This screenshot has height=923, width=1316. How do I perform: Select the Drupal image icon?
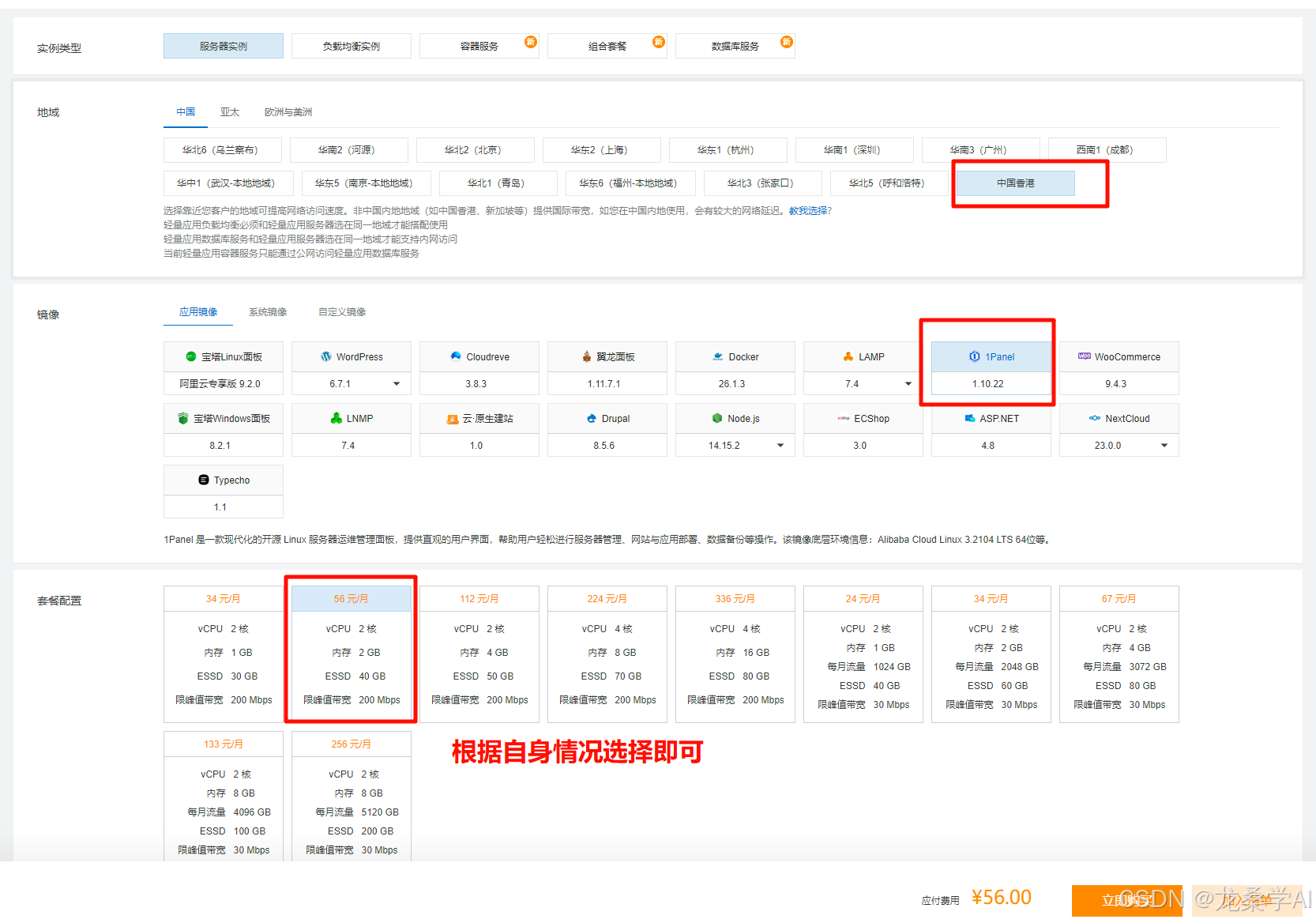[x=592, y=418]
